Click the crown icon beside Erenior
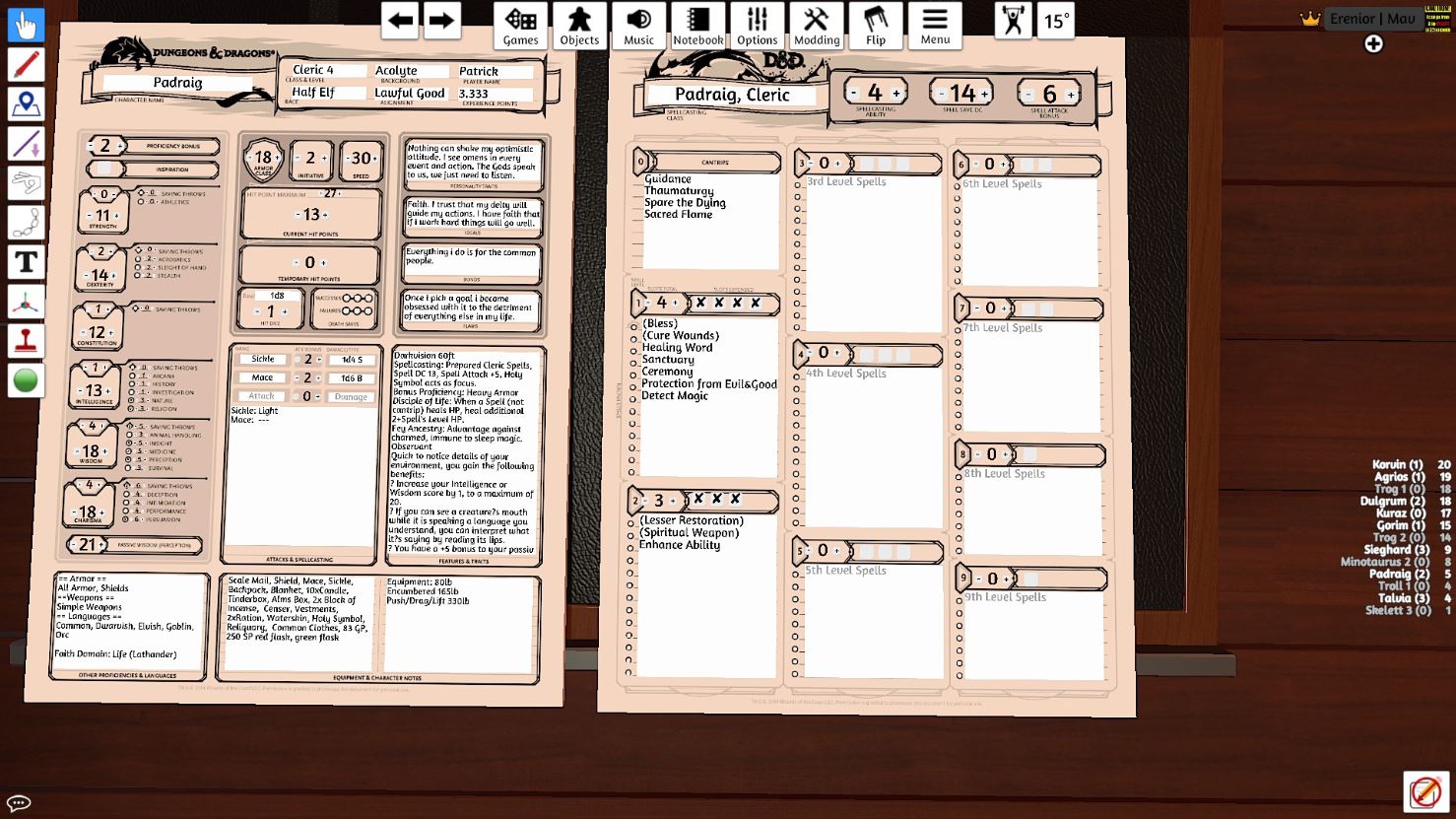Viewport: 1456px width, 819px height. 1310,19
